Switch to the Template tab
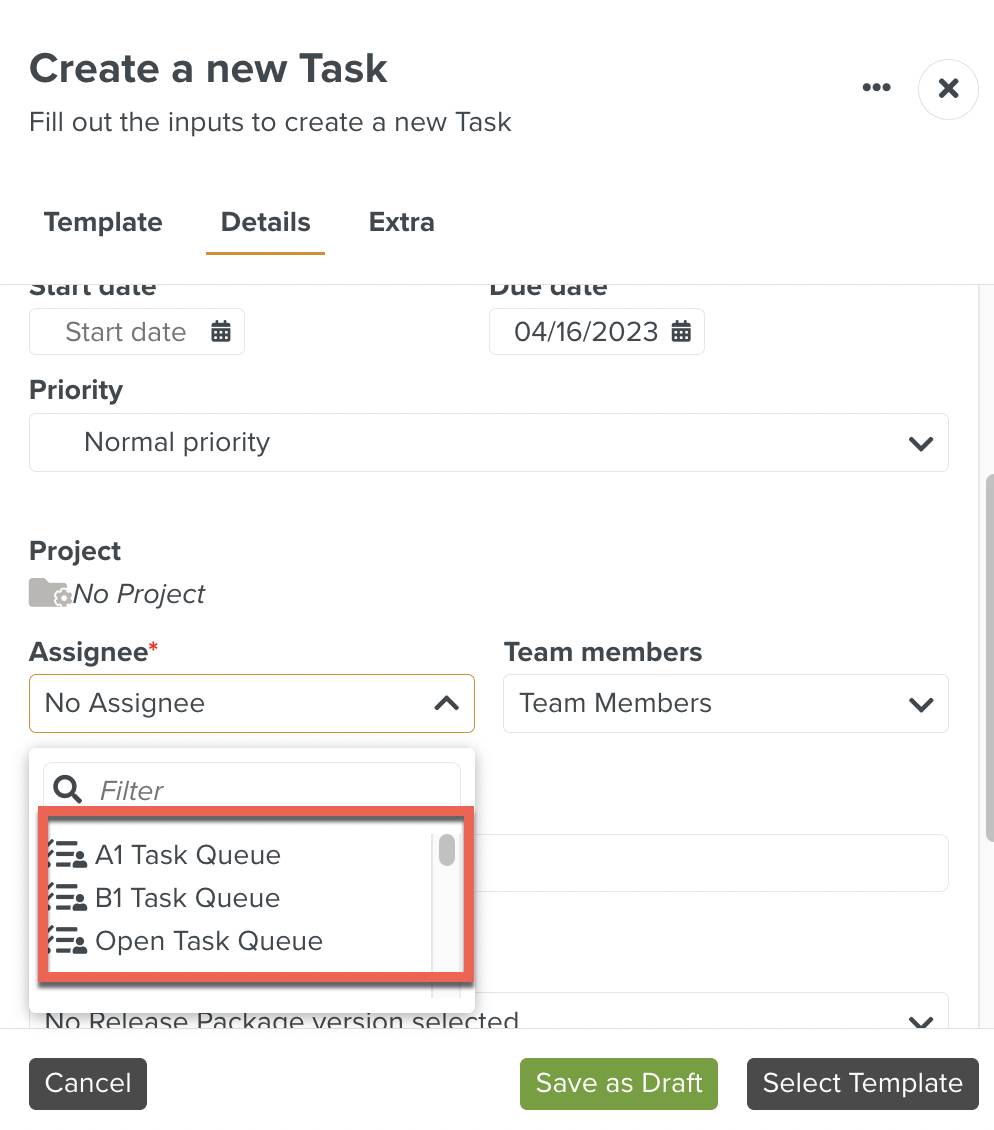The width and height of the screenshot is (994, 1130). [103, 222]
